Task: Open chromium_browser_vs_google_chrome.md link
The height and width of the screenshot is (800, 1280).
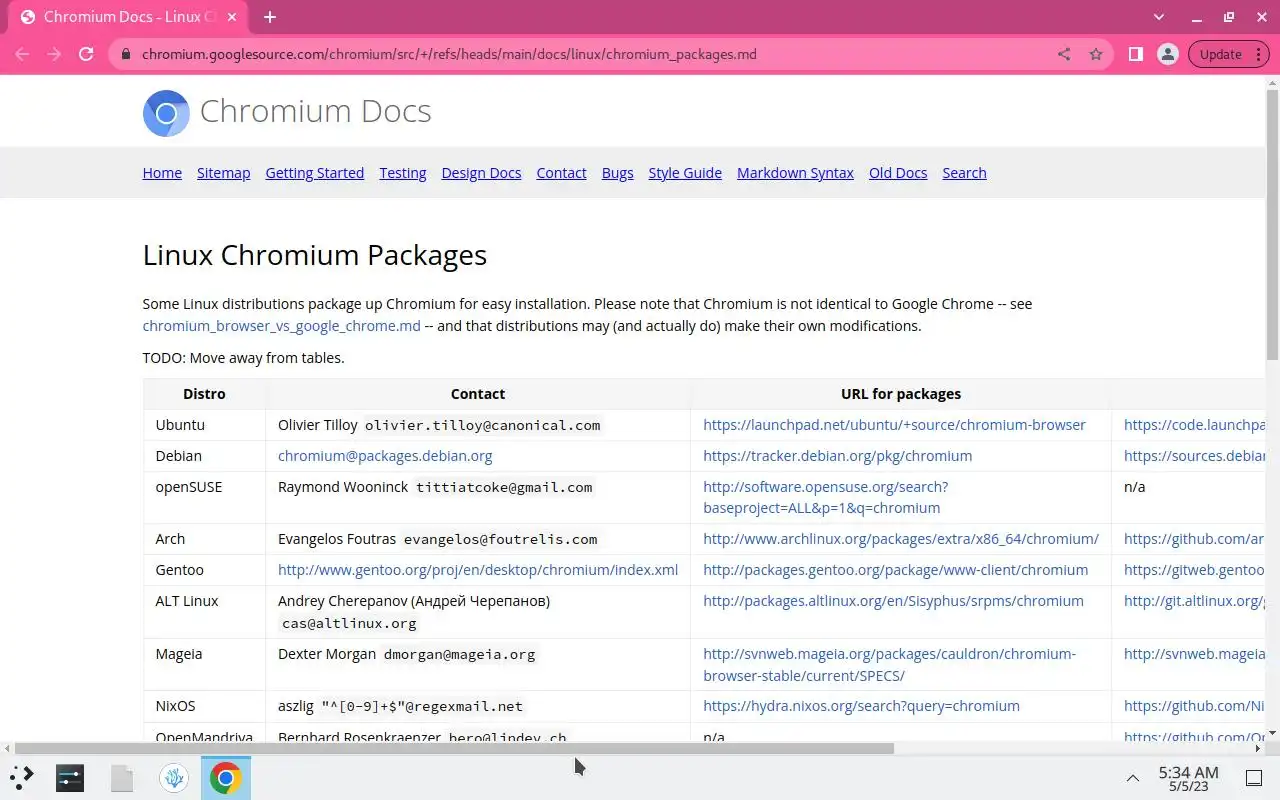Action: (x=281, y=326)
